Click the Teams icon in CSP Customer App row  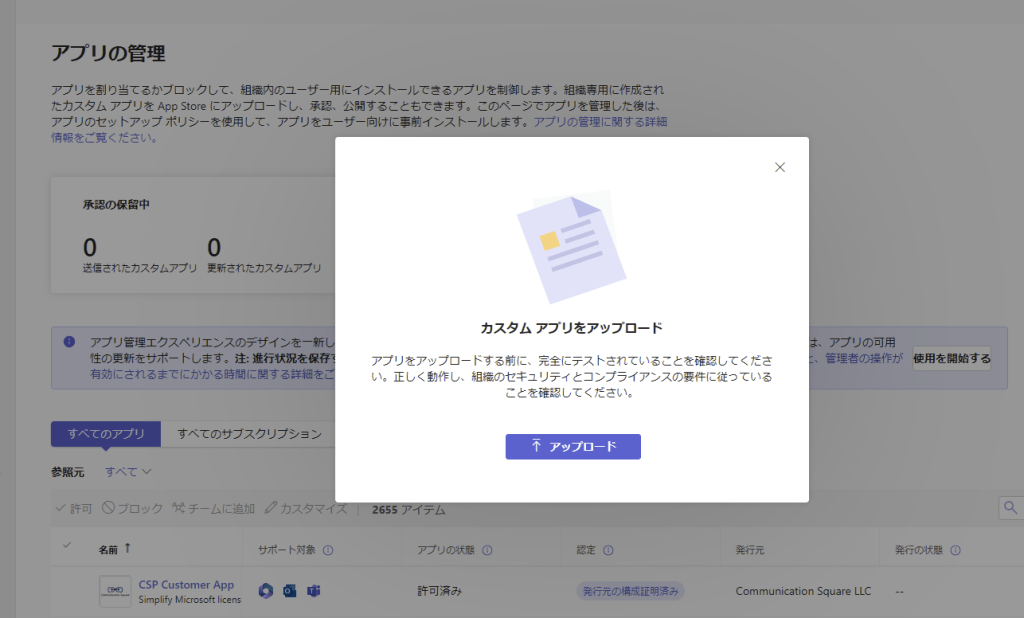click(x=313, y=591)
